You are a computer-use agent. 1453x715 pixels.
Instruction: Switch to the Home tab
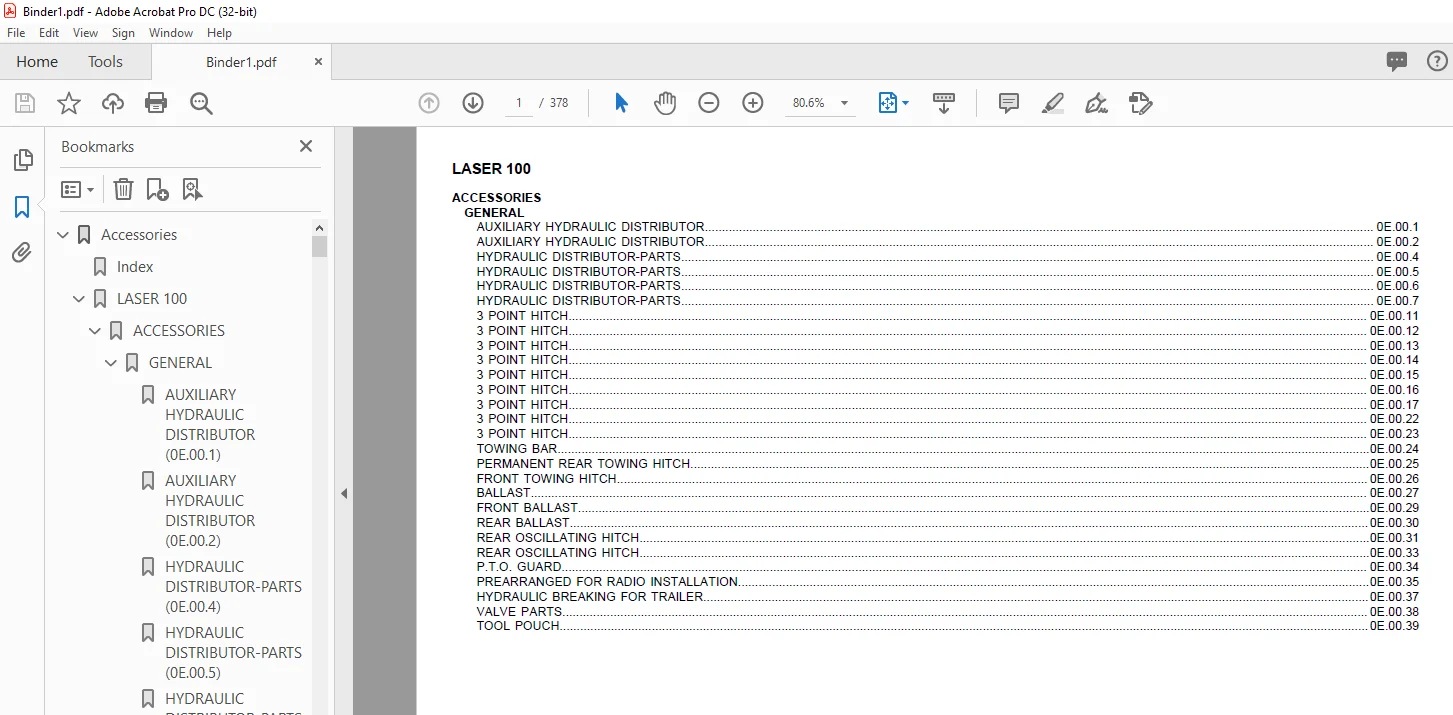(37, 62)
